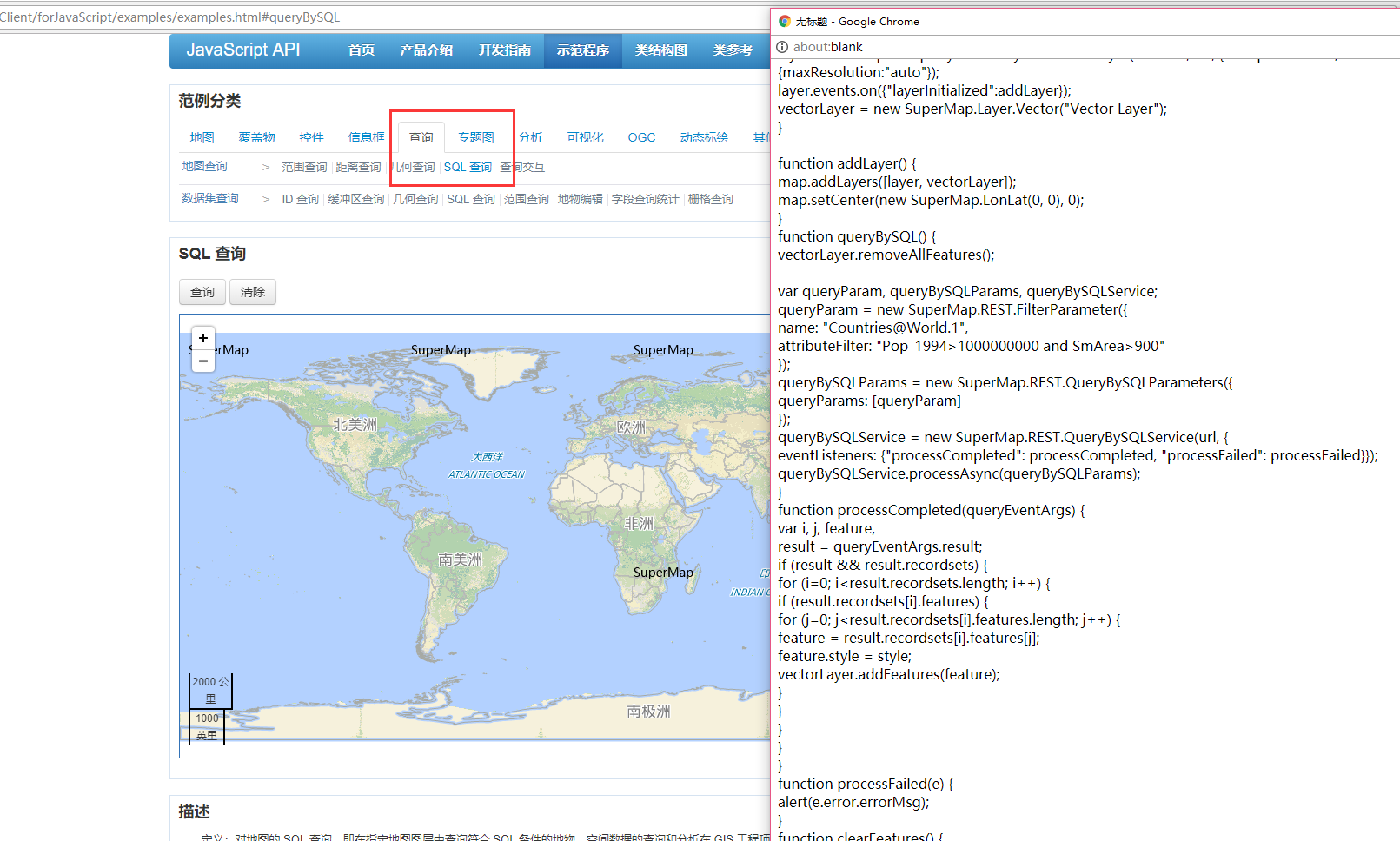Click 'name: "Countries@World.1",' code line
Viewport: 1400px width, 841px height.
click(x=873, y=328)
